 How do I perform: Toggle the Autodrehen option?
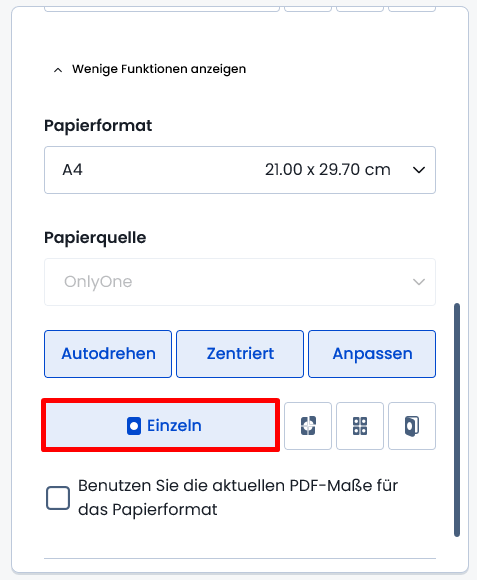pos(108,354)
